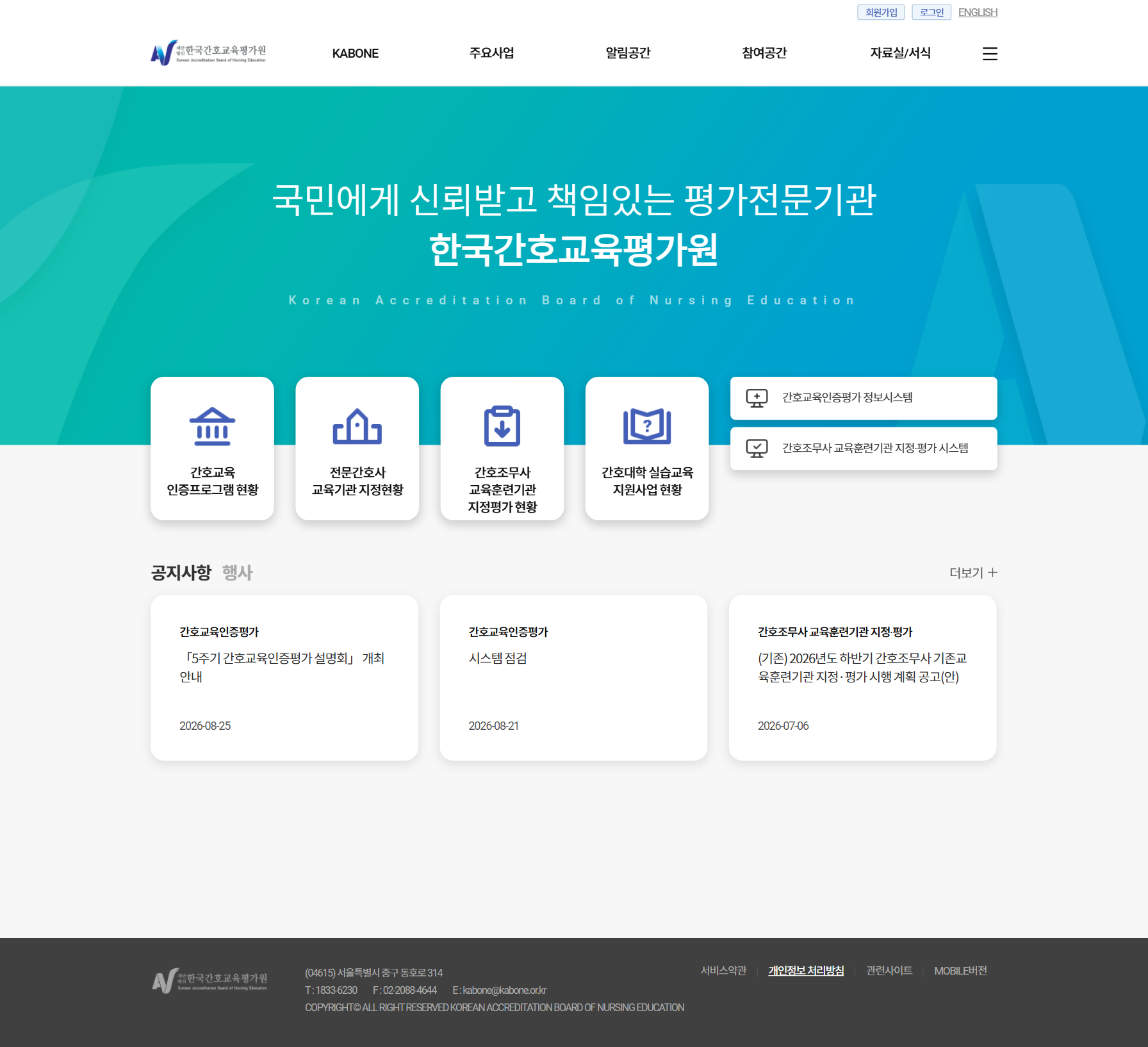Click the date 2026-08-25
Viewport: 1148px width, 1047px height.
[205, 726]
